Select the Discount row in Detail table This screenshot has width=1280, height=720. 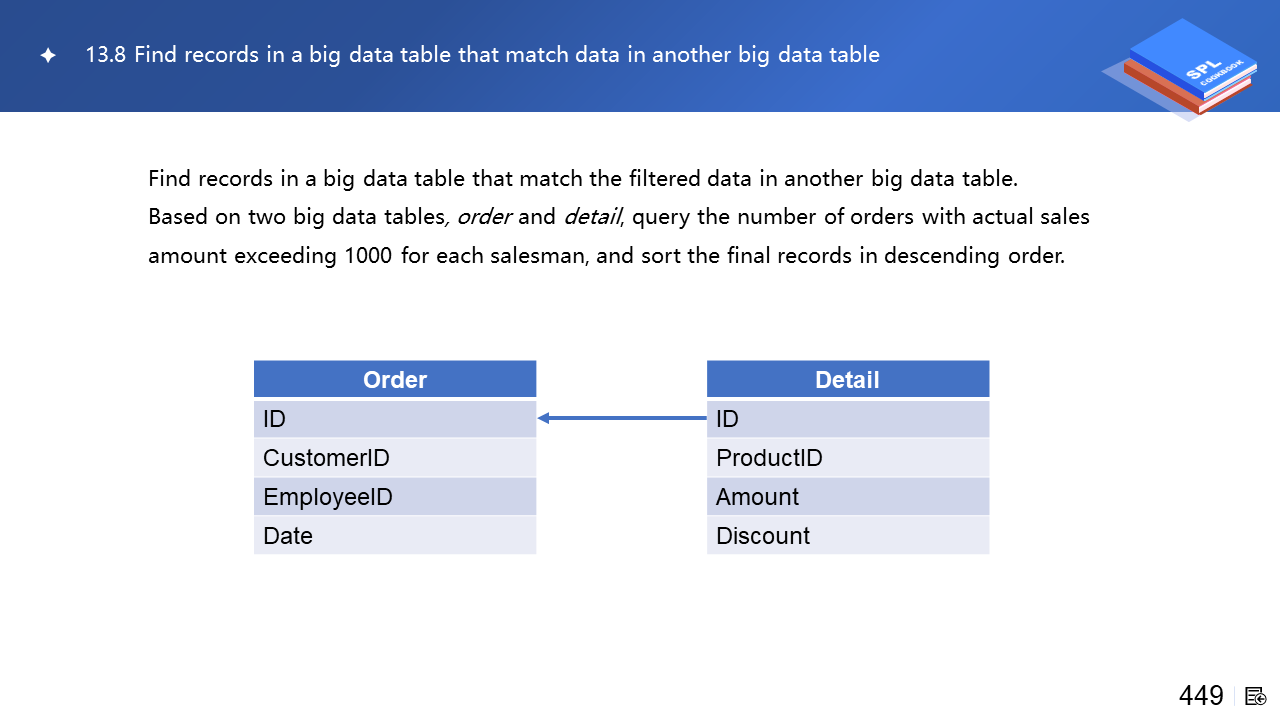(x=847, y=536)
